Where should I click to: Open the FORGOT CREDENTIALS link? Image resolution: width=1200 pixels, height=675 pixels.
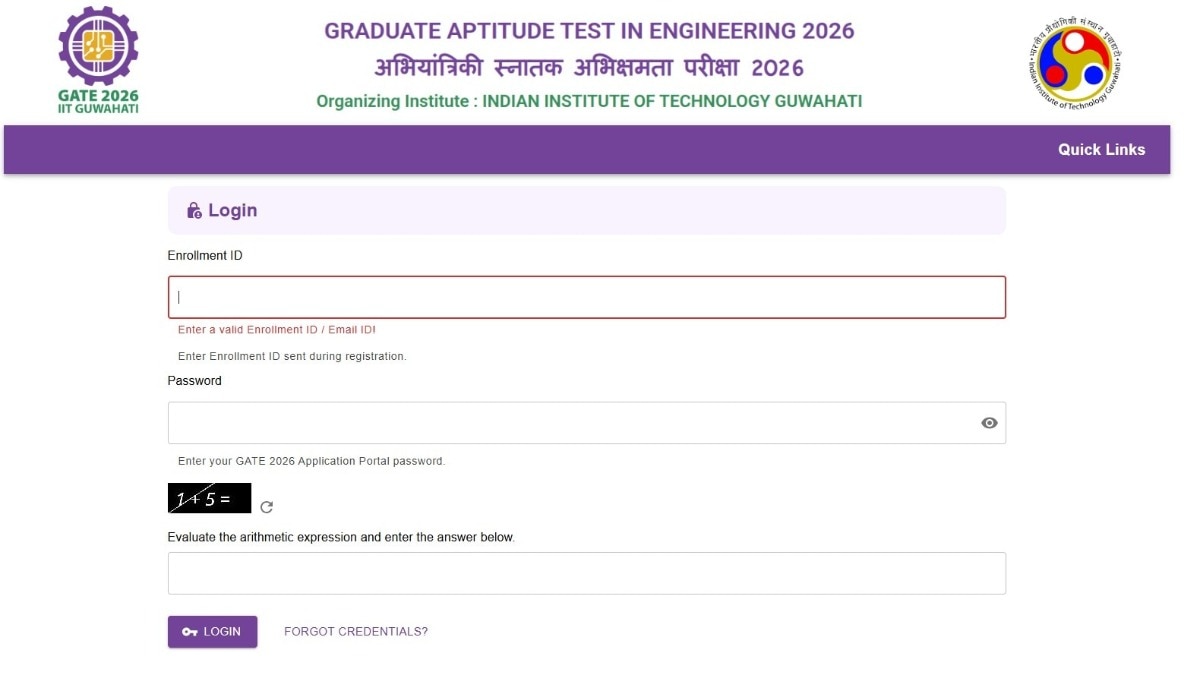356,631
